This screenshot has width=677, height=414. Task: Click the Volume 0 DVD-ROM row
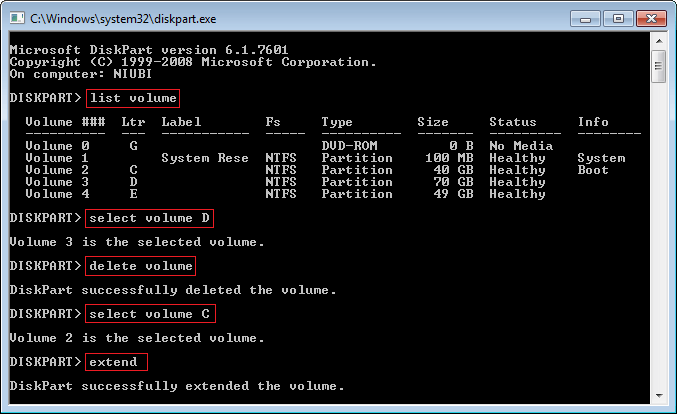pos(300,146)
